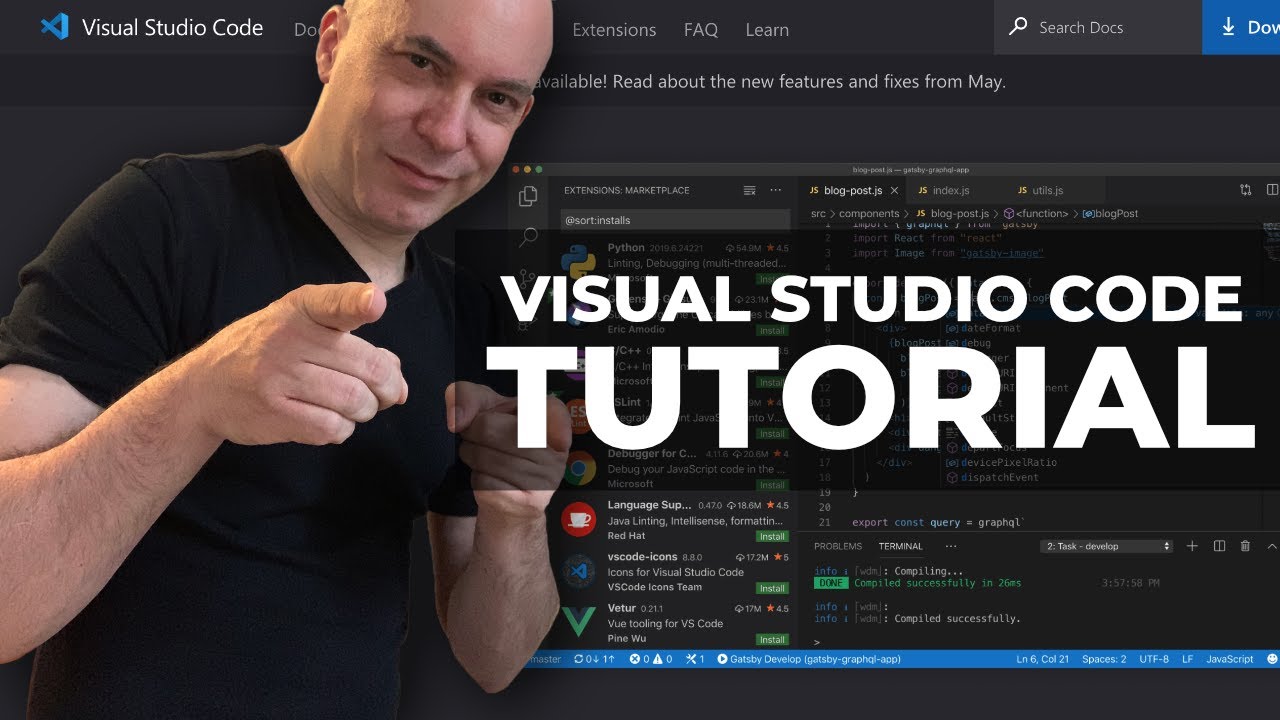
Task: Click the 'dateFormat' autocomplete suggestion
Action: point(982,328)
